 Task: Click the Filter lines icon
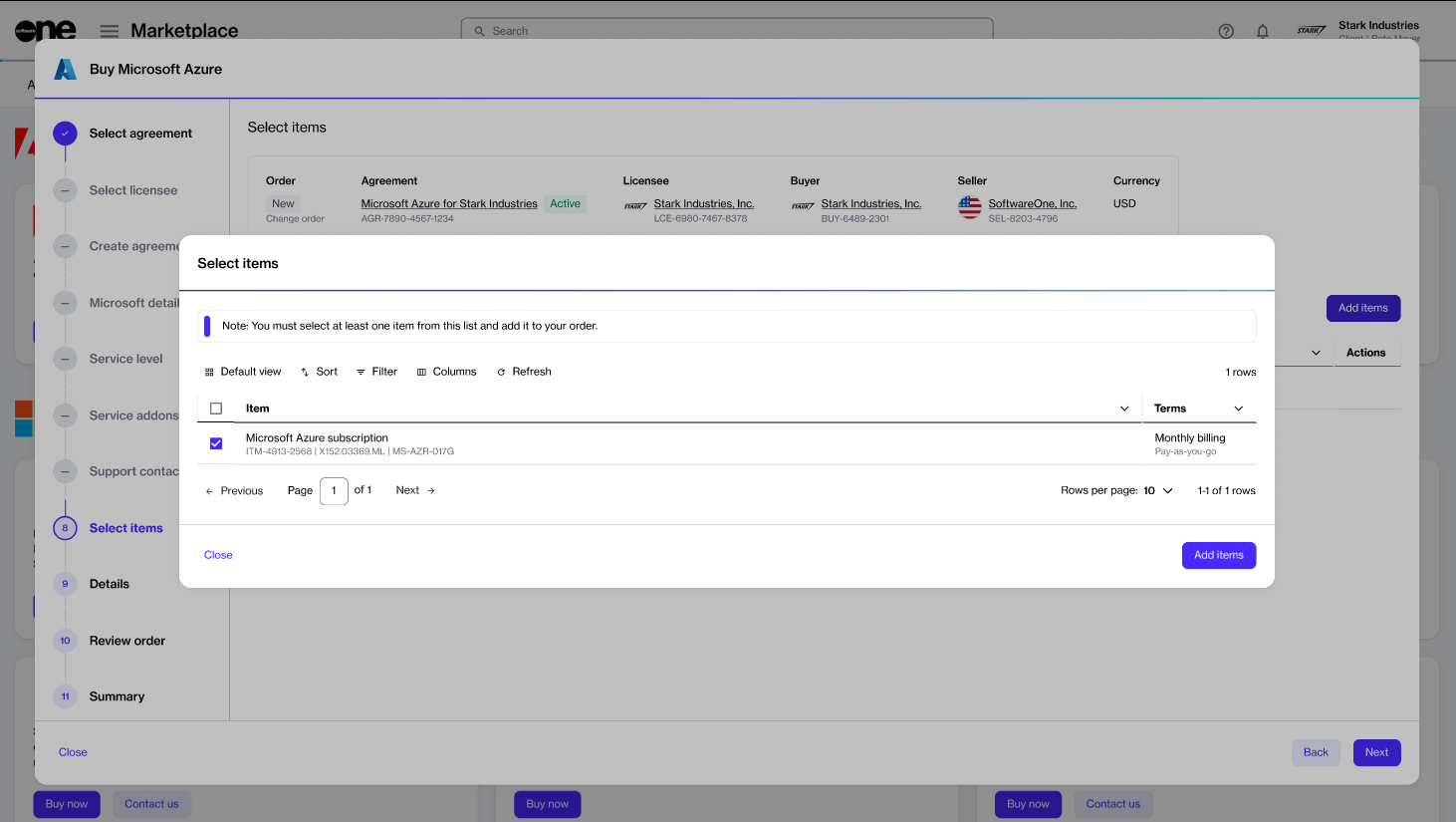361,372
